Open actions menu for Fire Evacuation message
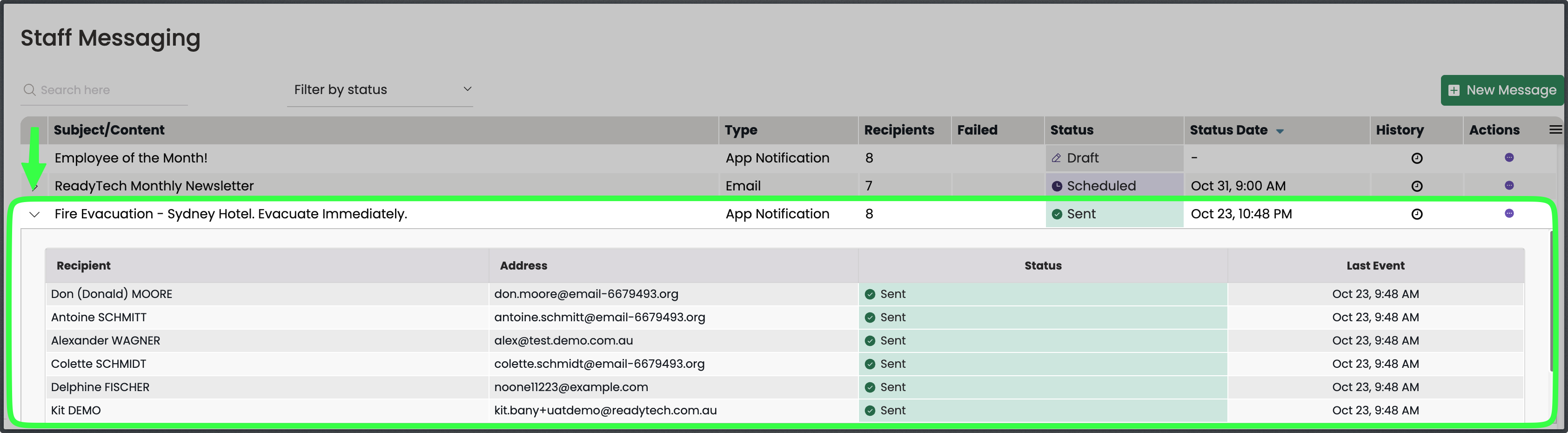This screenshot has height=433, width=1568. 1509,214
